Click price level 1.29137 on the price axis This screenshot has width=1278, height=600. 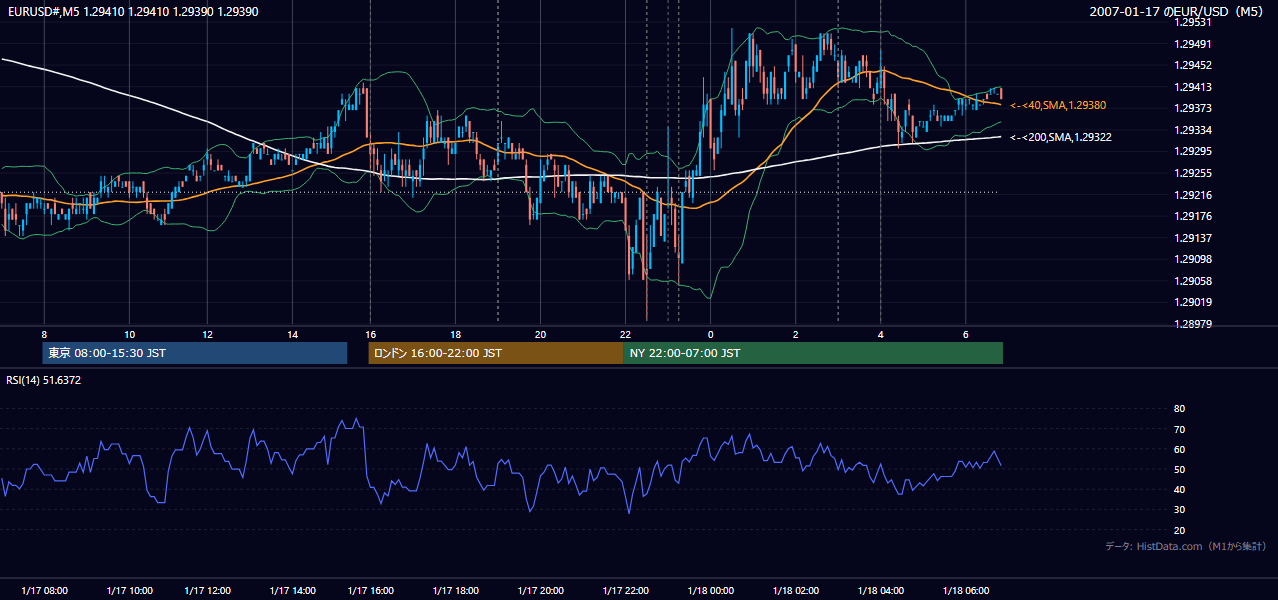(1193, 238)
